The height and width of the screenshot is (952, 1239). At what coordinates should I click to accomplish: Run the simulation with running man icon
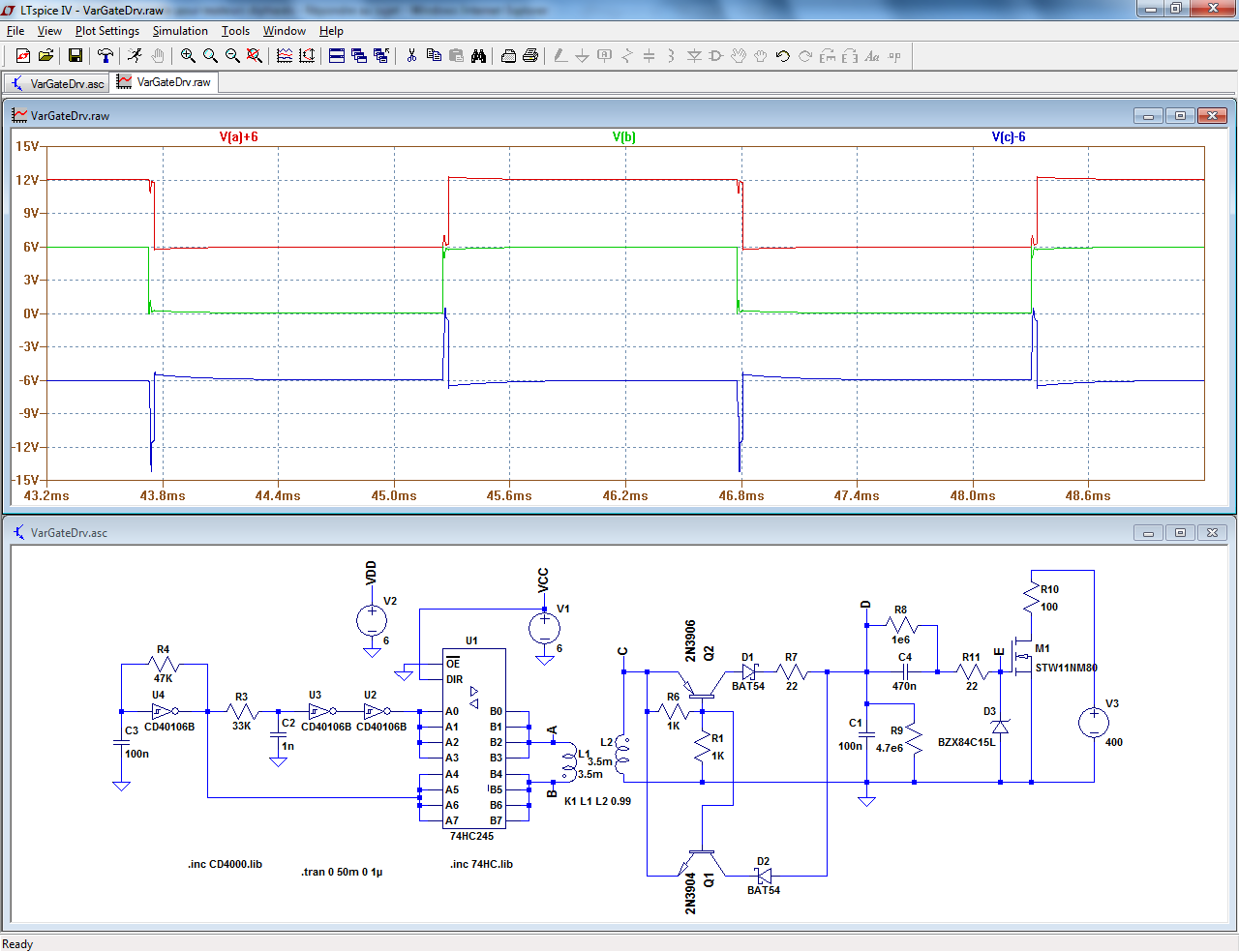pyautogui.click(x=135, y=56)
